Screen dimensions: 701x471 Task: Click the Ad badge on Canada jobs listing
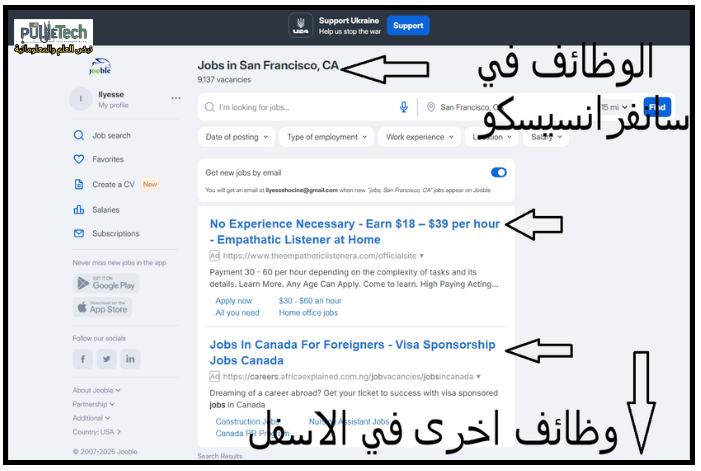(x=215, y=376)
